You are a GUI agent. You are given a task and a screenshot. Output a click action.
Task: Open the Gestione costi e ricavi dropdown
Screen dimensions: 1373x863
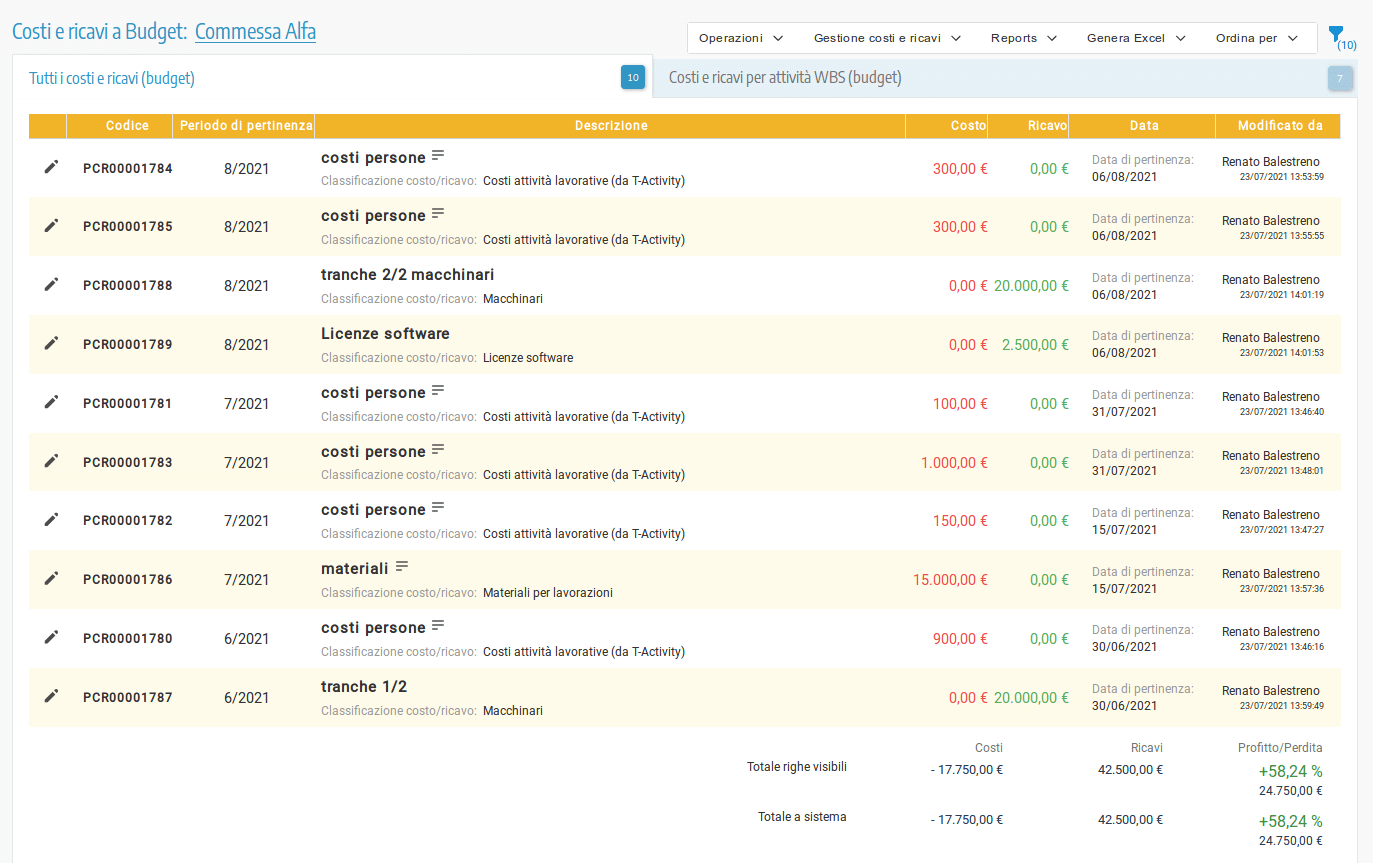pyautogui.click(x=887, y=38)
